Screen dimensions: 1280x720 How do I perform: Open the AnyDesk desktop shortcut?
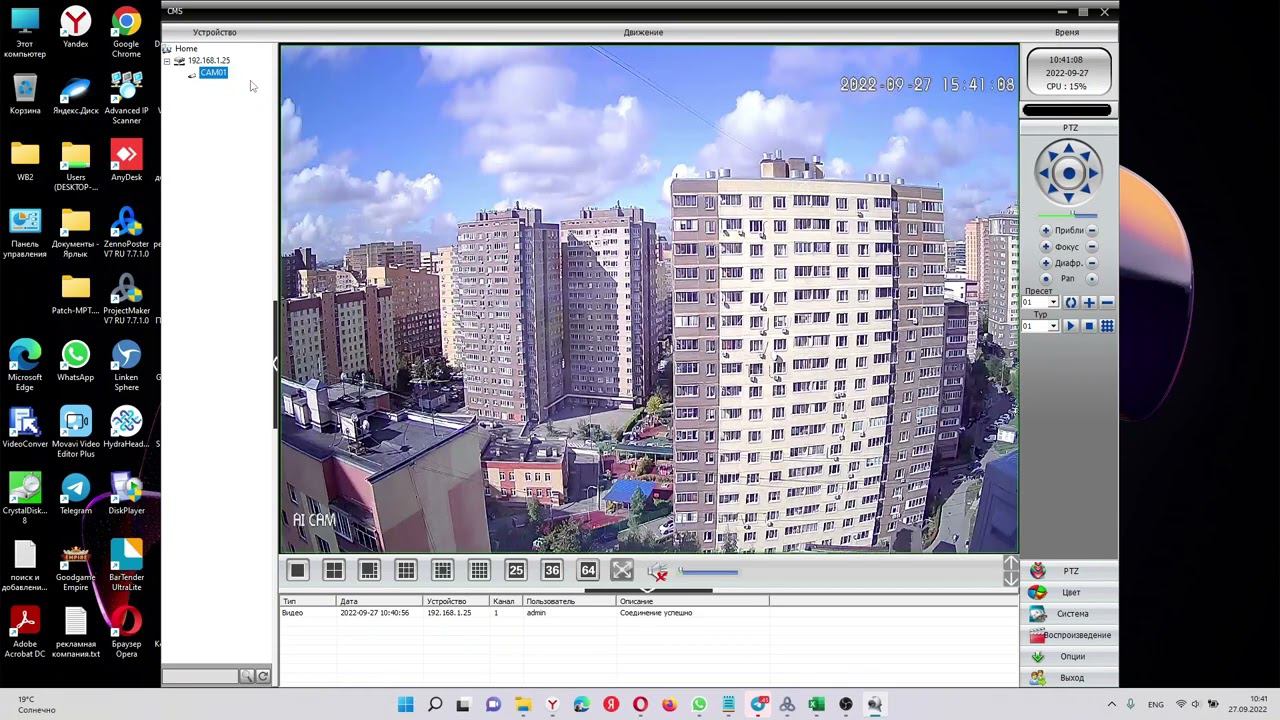click(x=126, y=161)
